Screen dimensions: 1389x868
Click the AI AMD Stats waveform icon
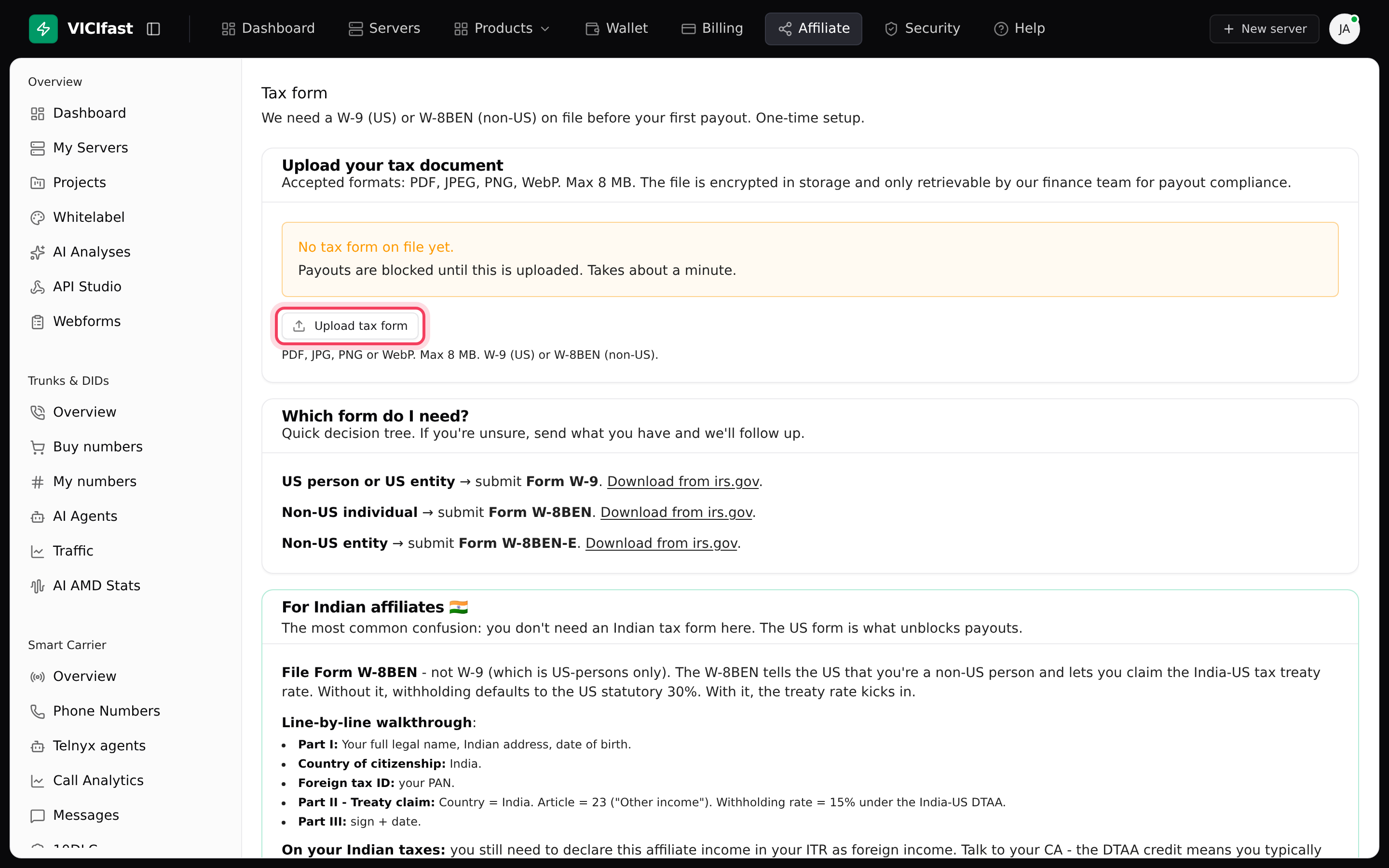[x=37, y=586]
